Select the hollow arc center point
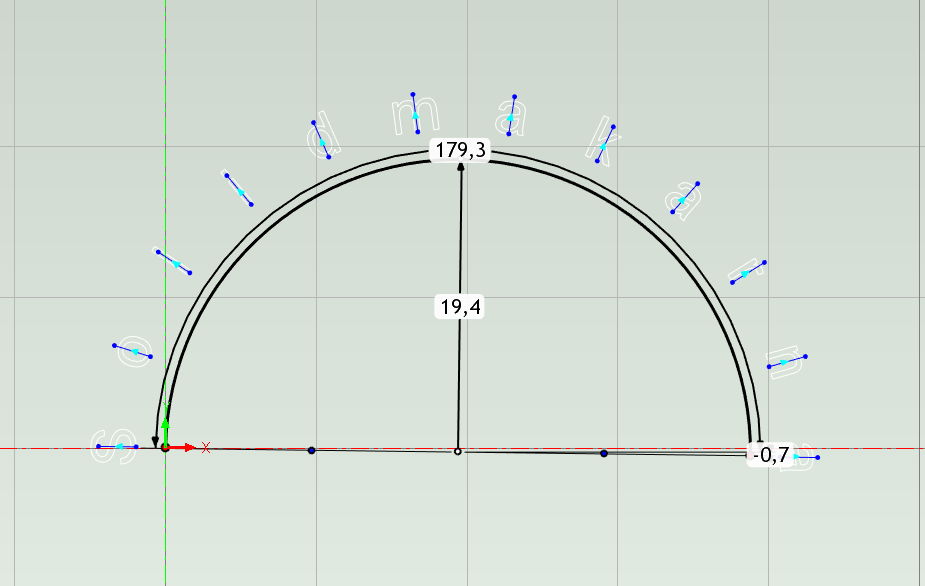 coord(457,451)
